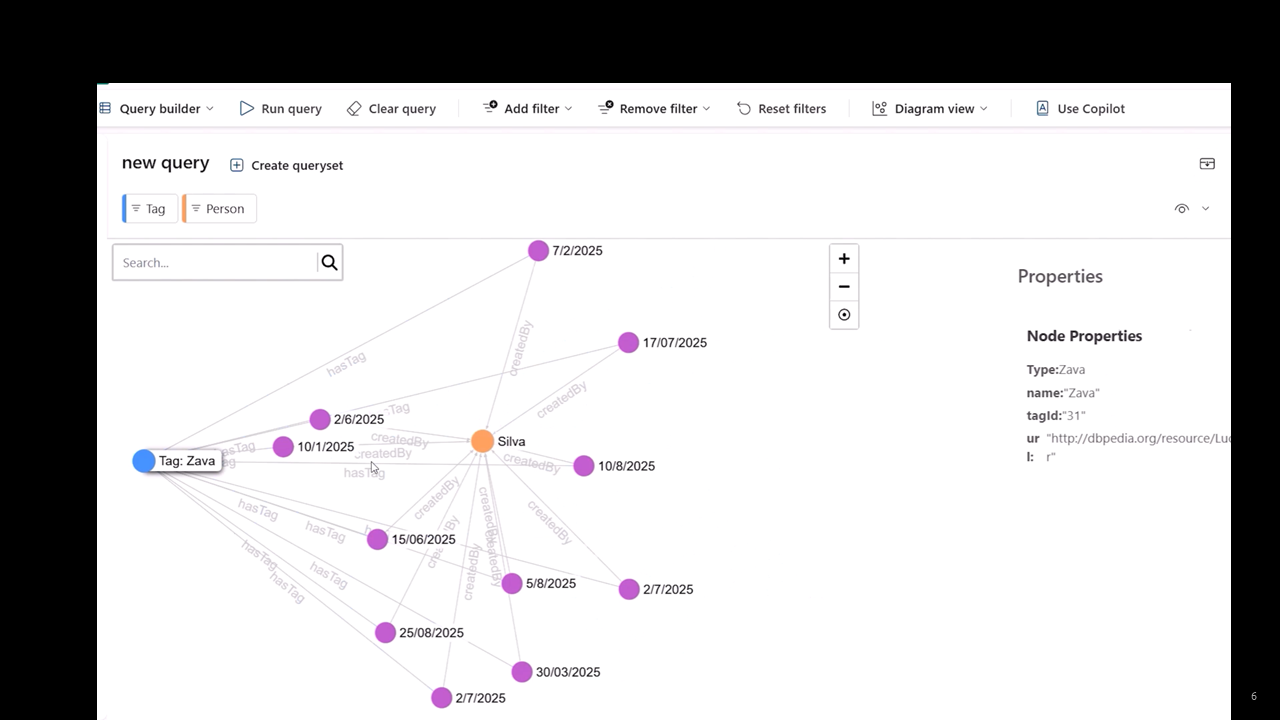Click the Use Copilot icon
The width and height of the screenshot is (1280, 720).
coord(1042,108)
